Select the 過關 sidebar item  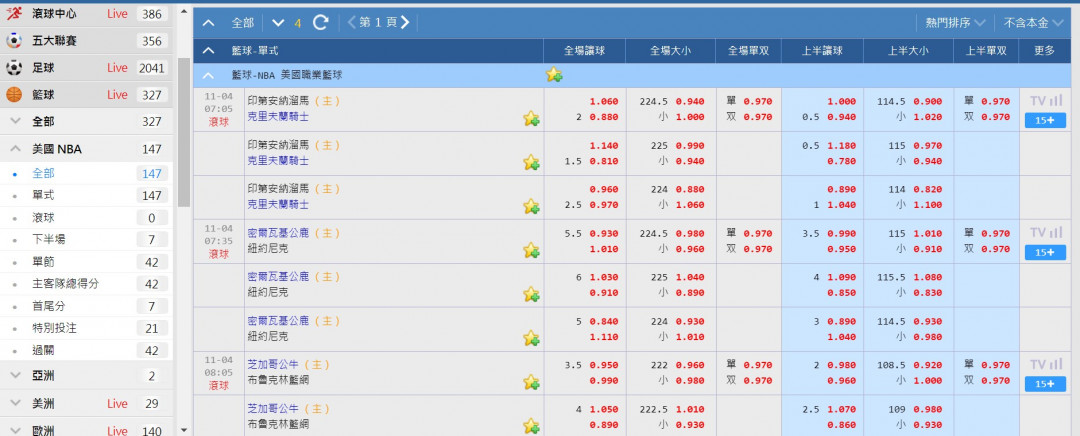(x=86, y=350)
